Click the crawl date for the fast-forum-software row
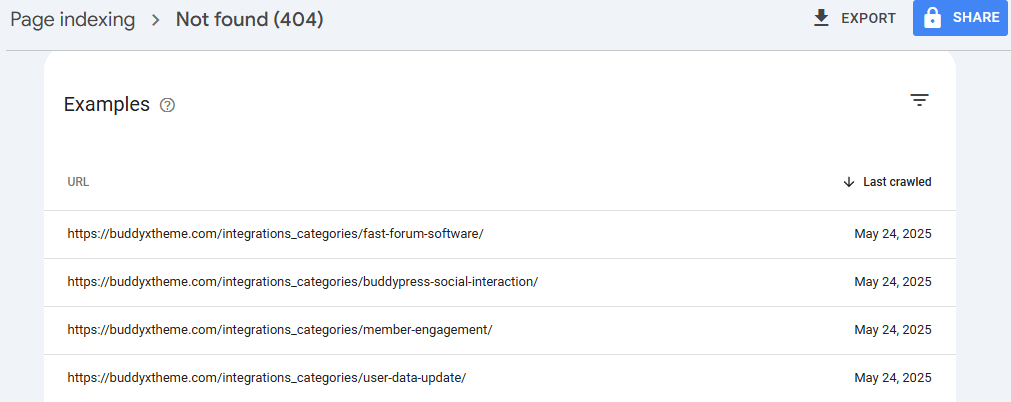This screenshot has height=402, width=1011. 892,234
